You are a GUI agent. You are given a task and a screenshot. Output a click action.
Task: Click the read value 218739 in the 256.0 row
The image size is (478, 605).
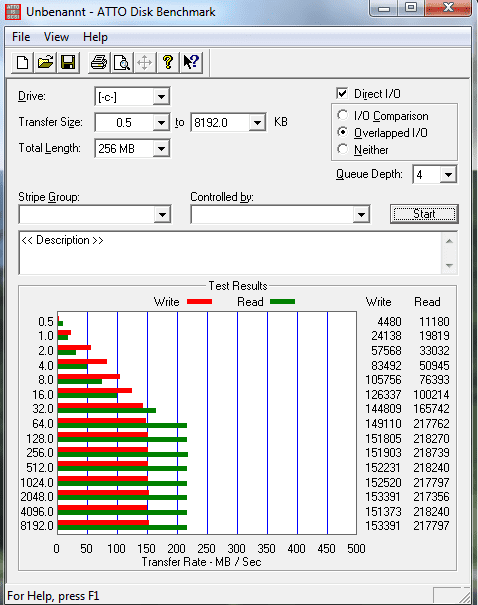click(x=431, y=452)
